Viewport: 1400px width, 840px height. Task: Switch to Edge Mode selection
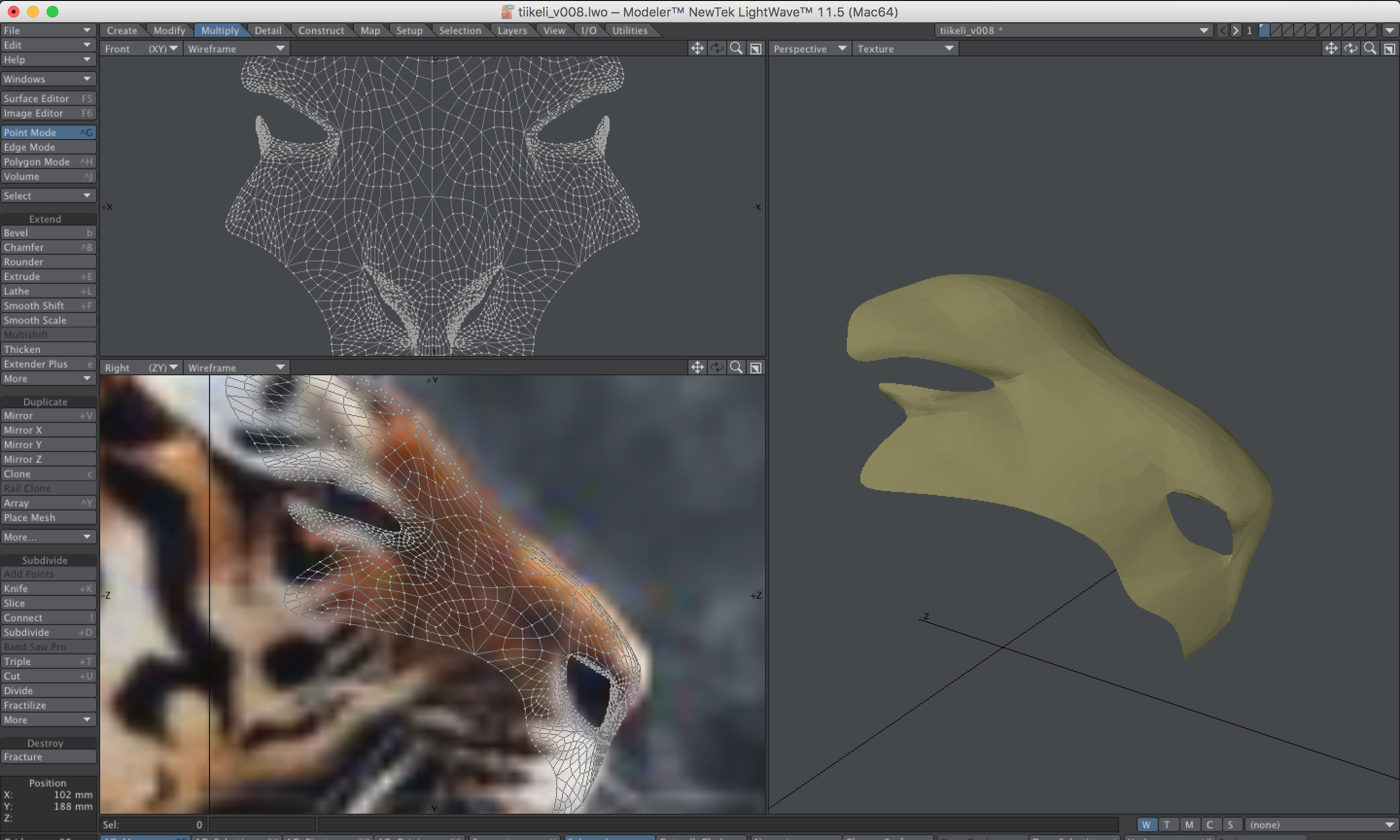click(48, 147)
